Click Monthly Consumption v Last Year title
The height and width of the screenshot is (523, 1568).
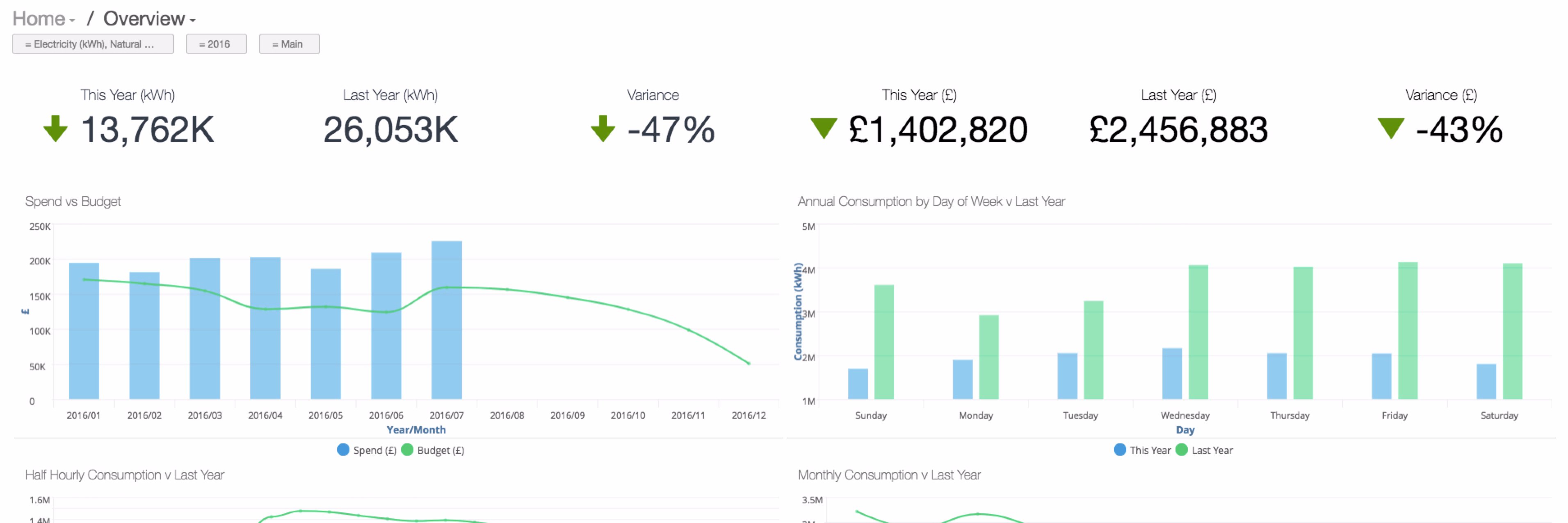[x=889, y=475]
